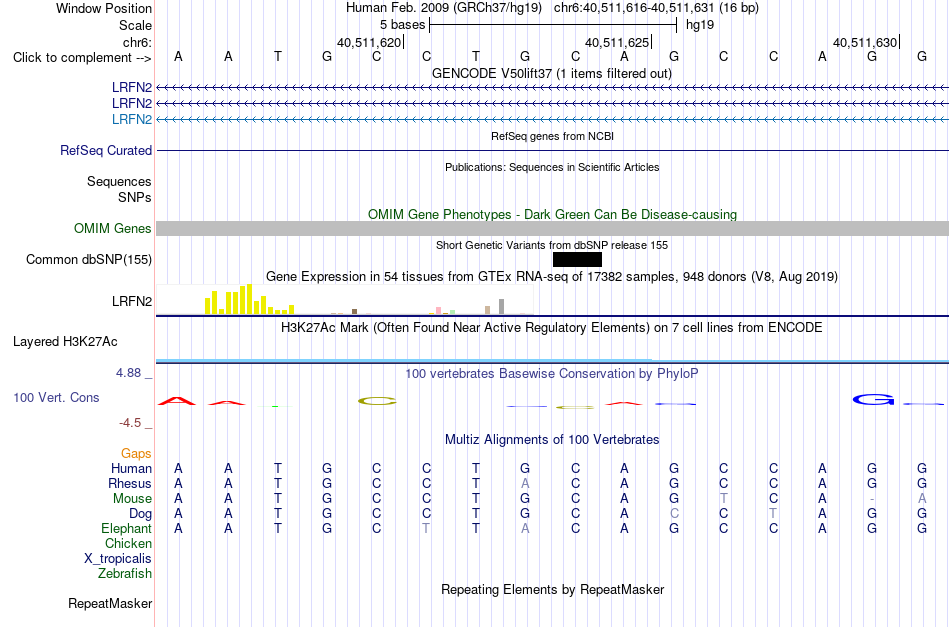
Task: Open the "RefSeq Curated" track label
Action: 106,150
